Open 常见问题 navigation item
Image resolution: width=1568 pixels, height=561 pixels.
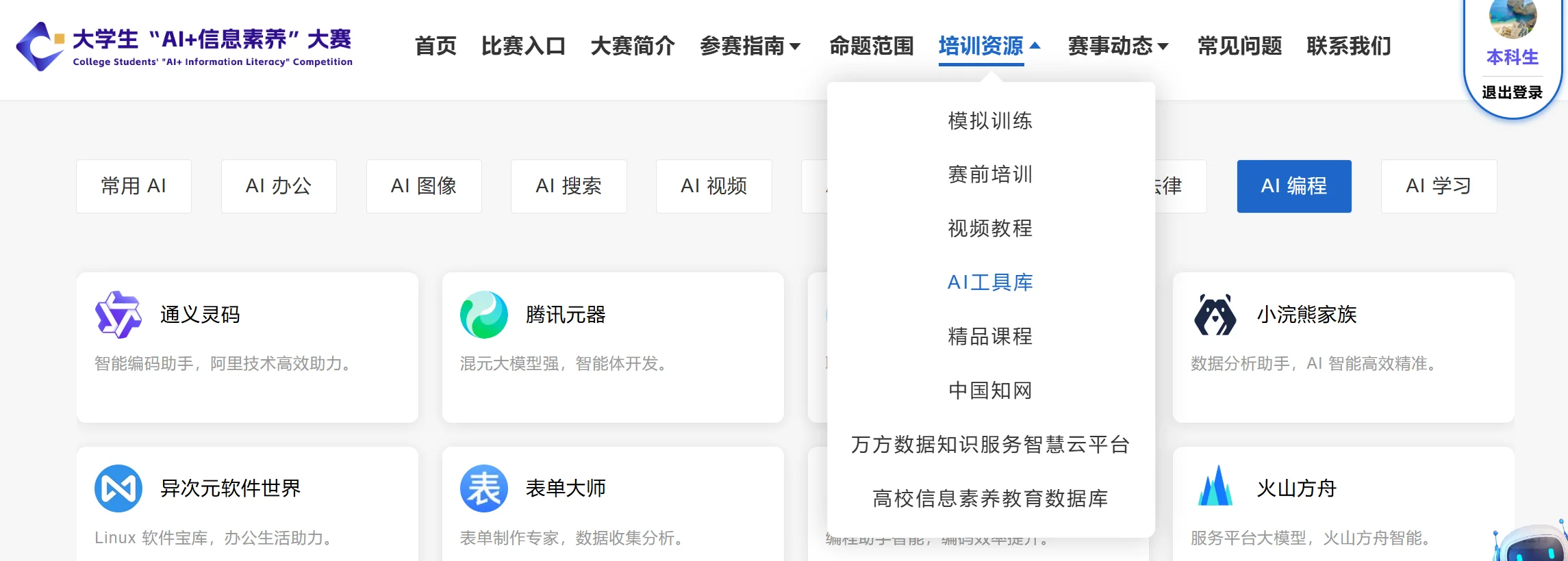coord(1240,46)
